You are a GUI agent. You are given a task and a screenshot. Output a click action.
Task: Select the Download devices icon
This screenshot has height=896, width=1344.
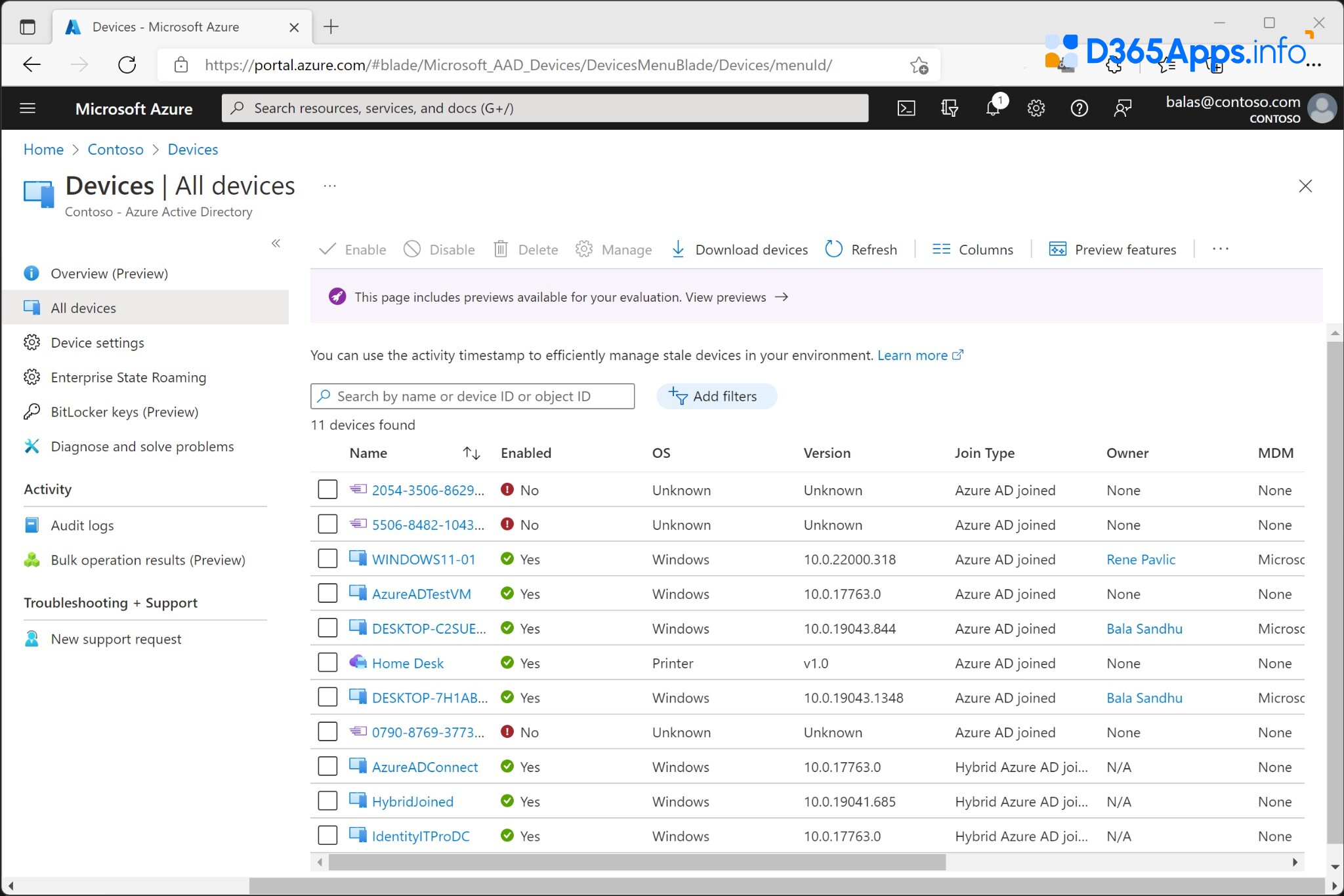[x=677, y=249]
